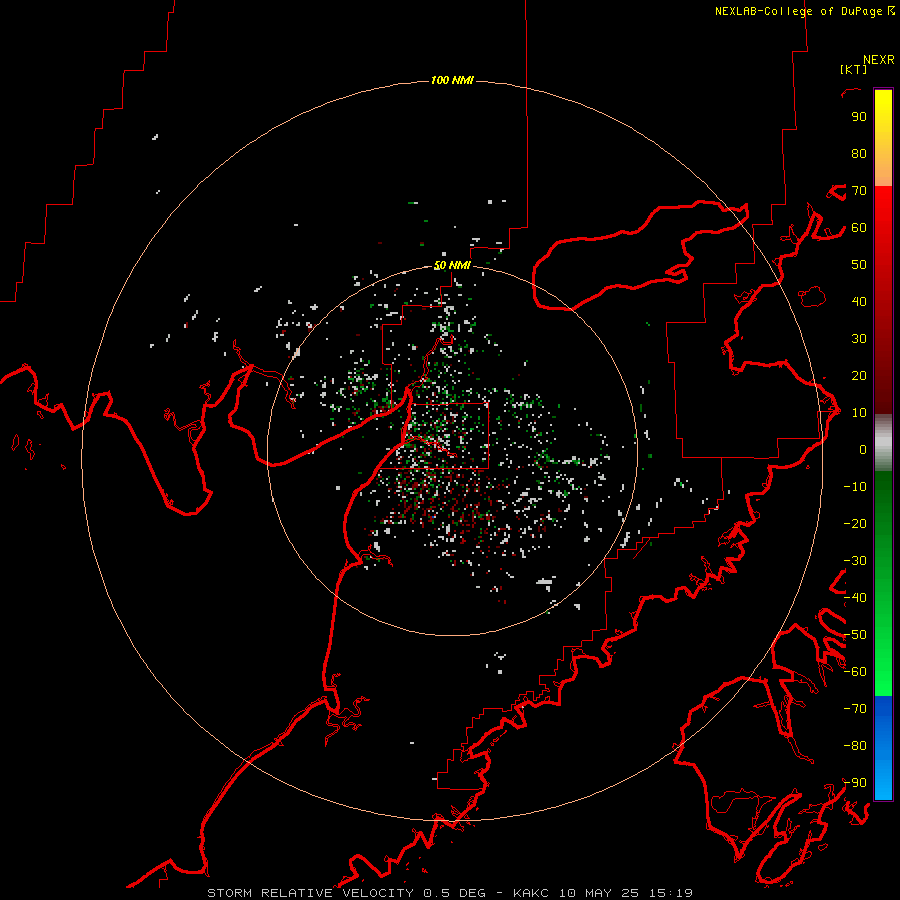Pick the cyan segment near -90 knots
Viewport: 900px width, 900px height.
pos(883,781)
